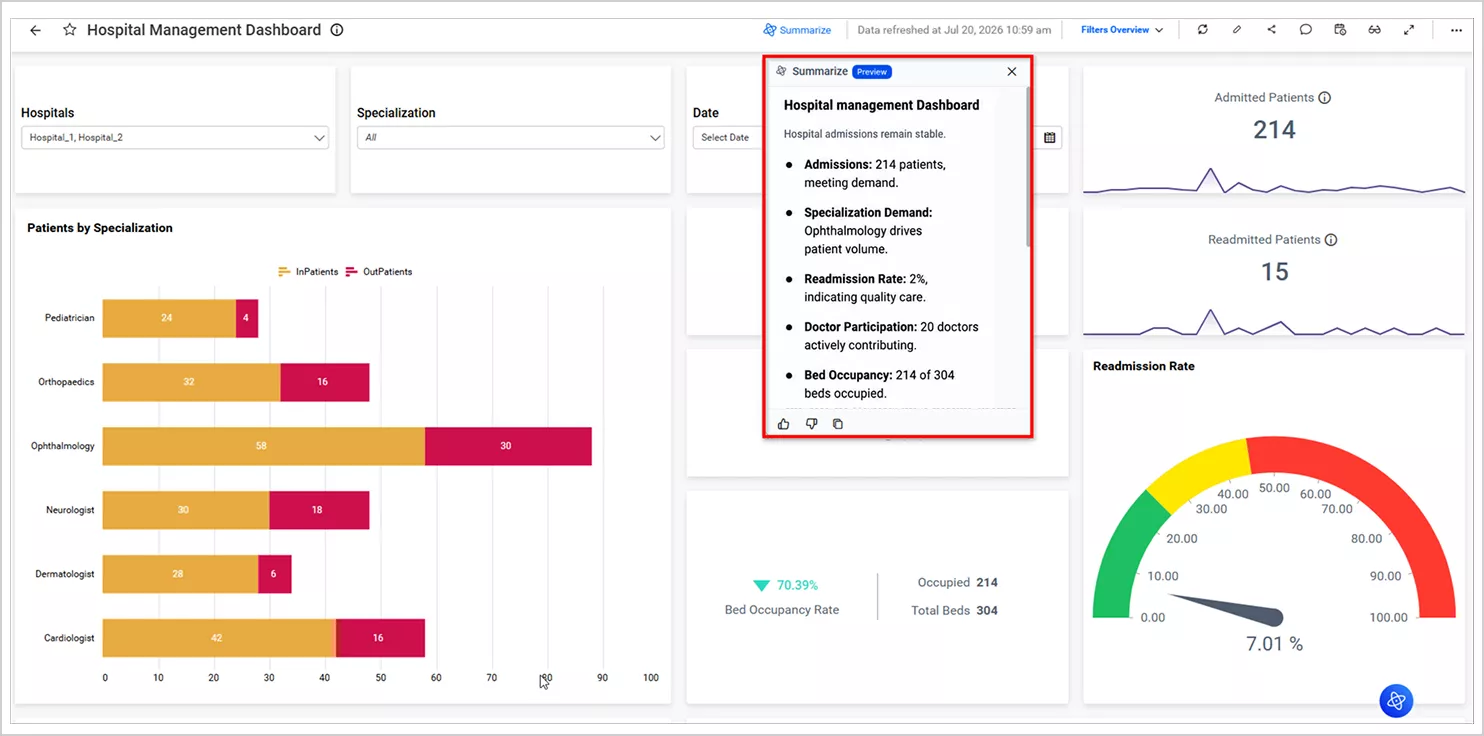Open the floating AI assistant button
1484x736 pixels.
(x=1396, y=701)
